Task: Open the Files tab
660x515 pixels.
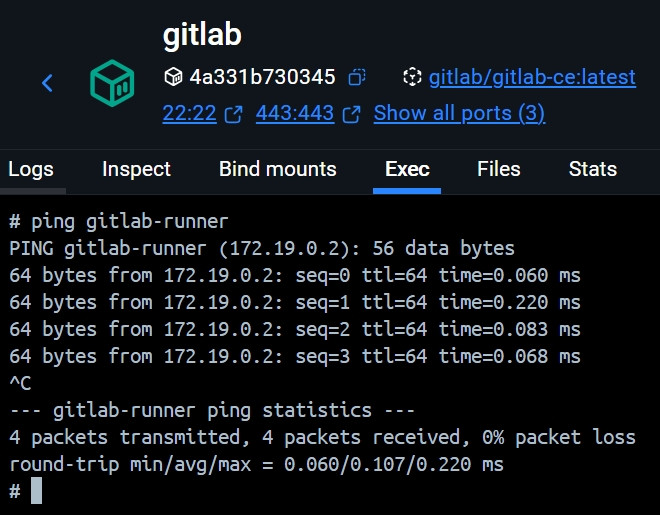Action: tap(499, 170)
